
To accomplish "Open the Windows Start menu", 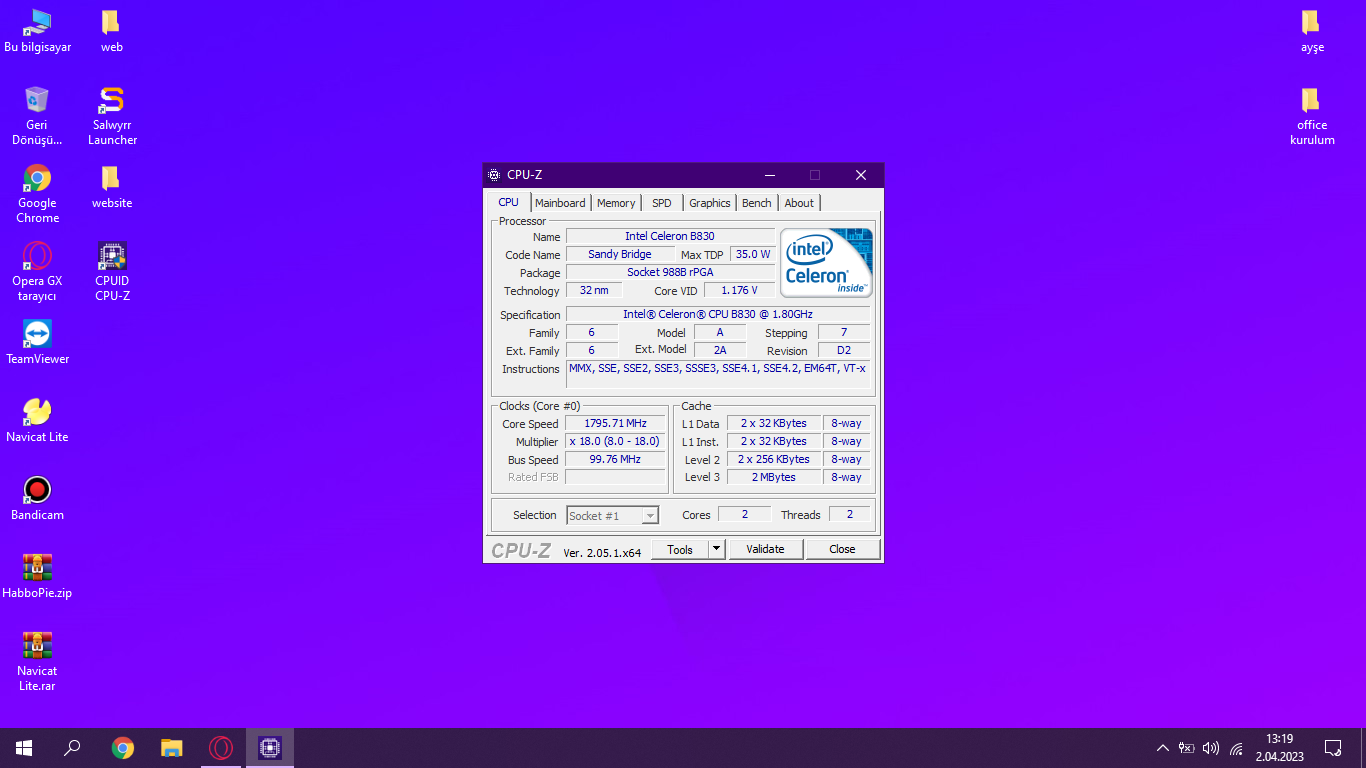I will point(24,748).
